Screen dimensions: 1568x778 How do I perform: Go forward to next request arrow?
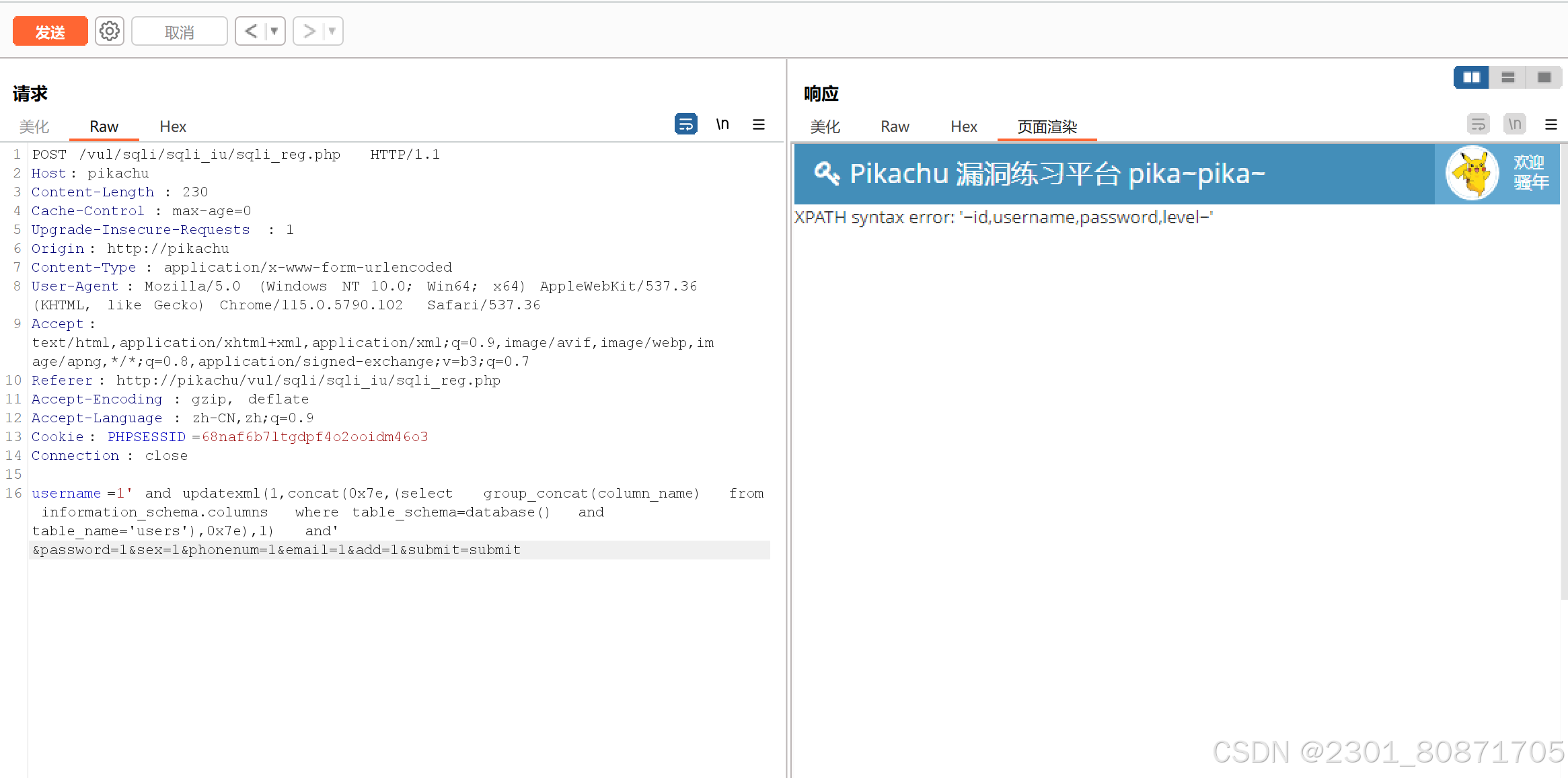pos(309,31)
